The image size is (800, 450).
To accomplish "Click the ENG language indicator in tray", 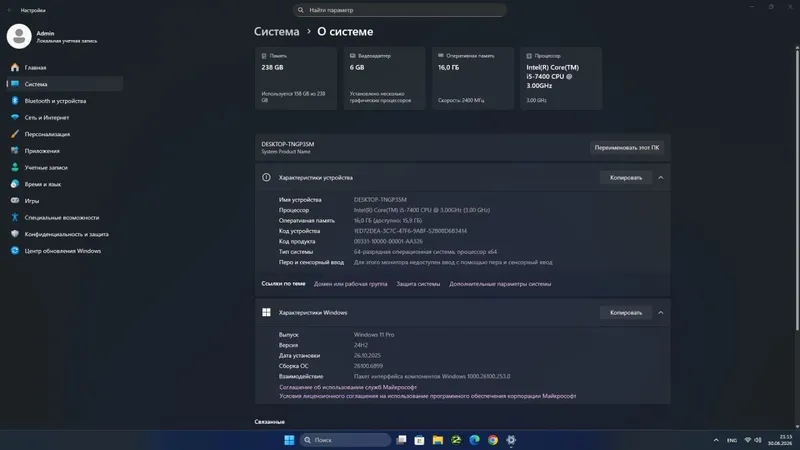I will coord(732,440).
